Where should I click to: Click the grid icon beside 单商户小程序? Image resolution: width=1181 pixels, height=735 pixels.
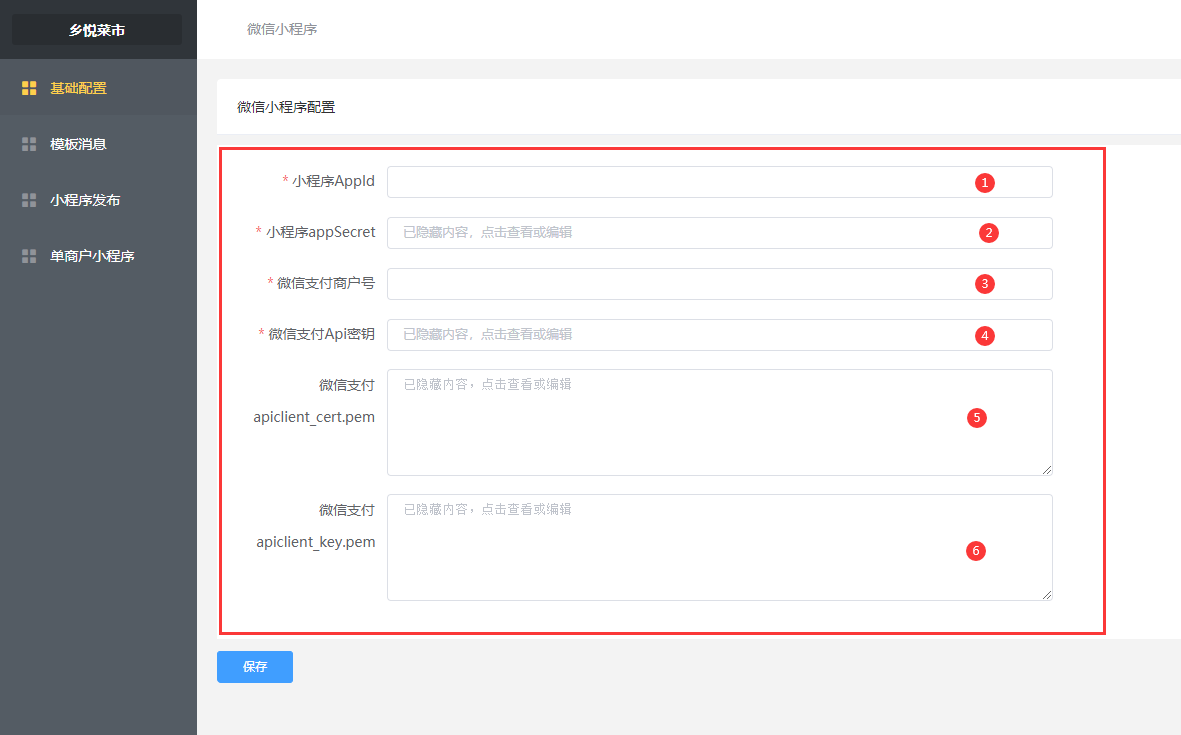29,256
